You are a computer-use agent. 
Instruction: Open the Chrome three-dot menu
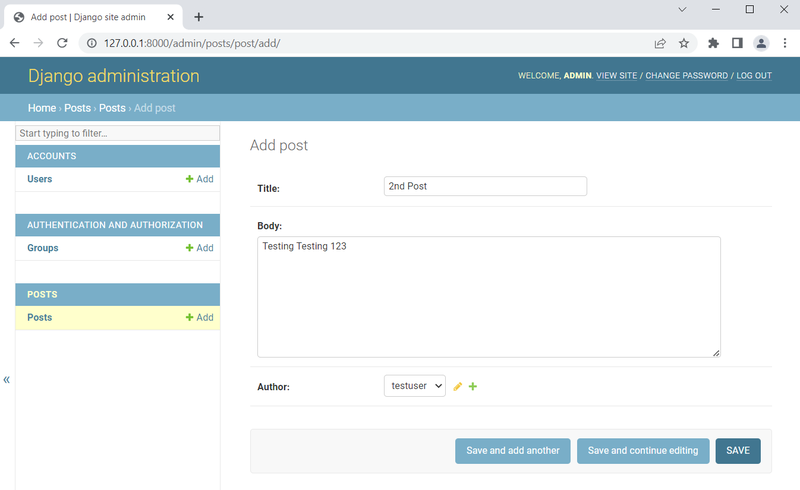coord(785,43)
